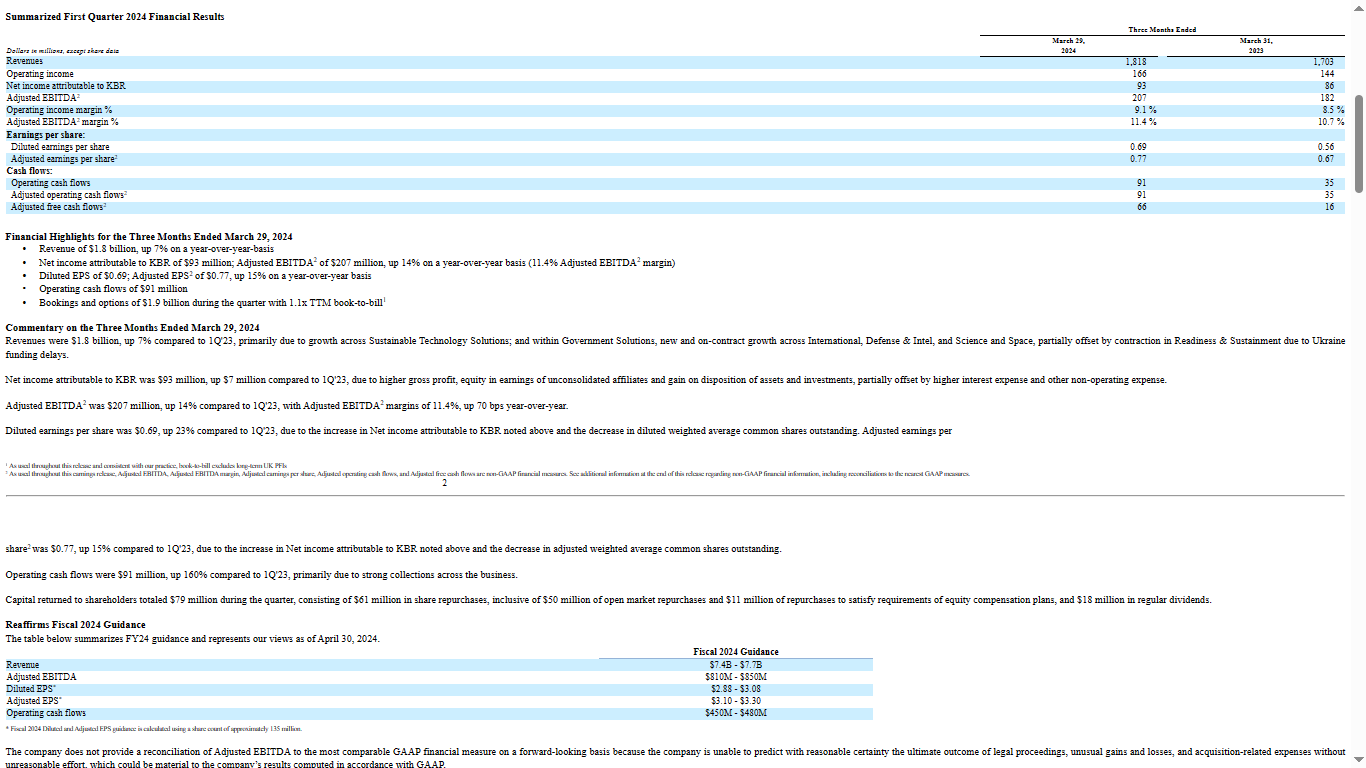Select 'Net income attributable to KBR' row label

click(66, 86)
